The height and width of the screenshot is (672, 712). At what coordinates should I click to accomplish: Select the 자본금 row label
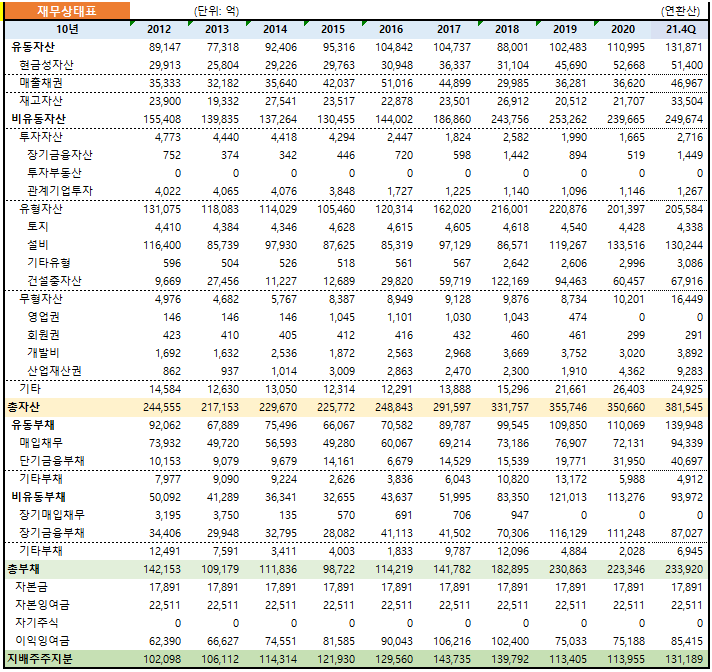[31, 587]
